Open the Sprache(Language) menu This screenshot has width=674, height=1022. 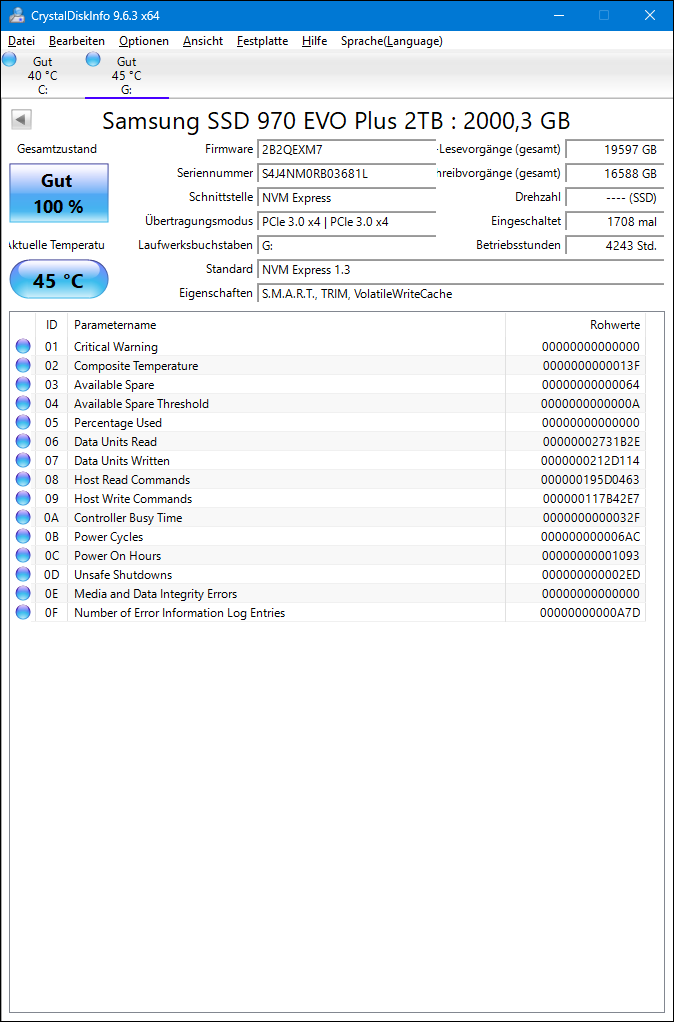pyautogui.click(x=392, y=41)
